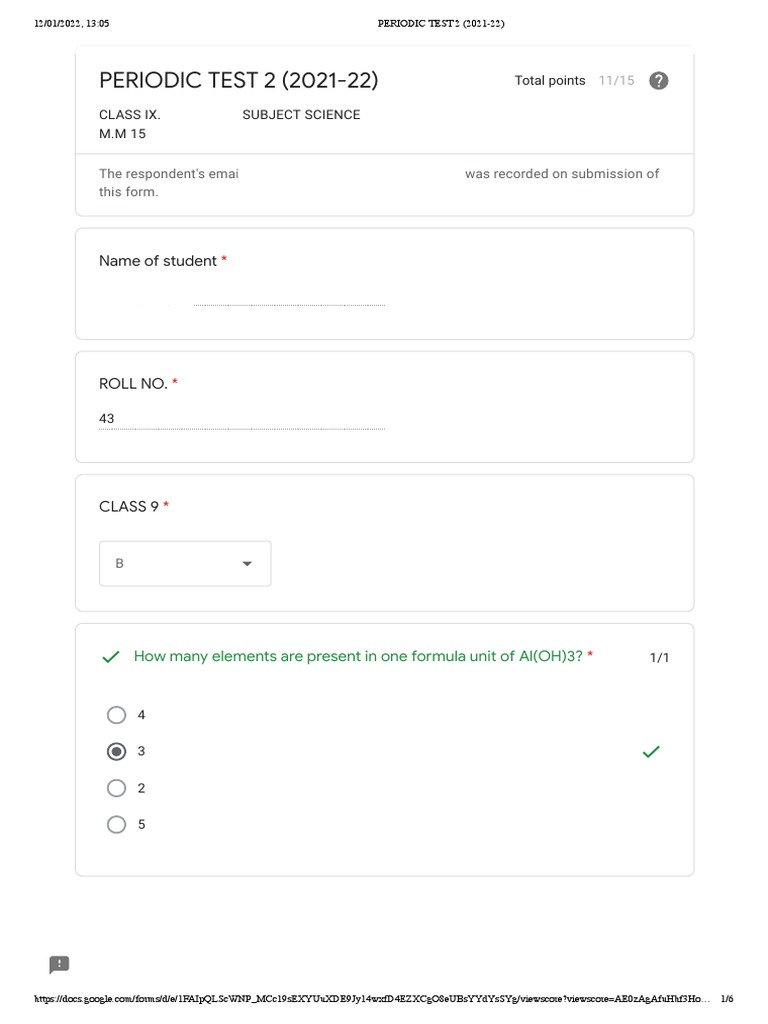Click the Google Forms URL at page bottom
Viewport: 768px width, 1024px height.
coord(372,999)
